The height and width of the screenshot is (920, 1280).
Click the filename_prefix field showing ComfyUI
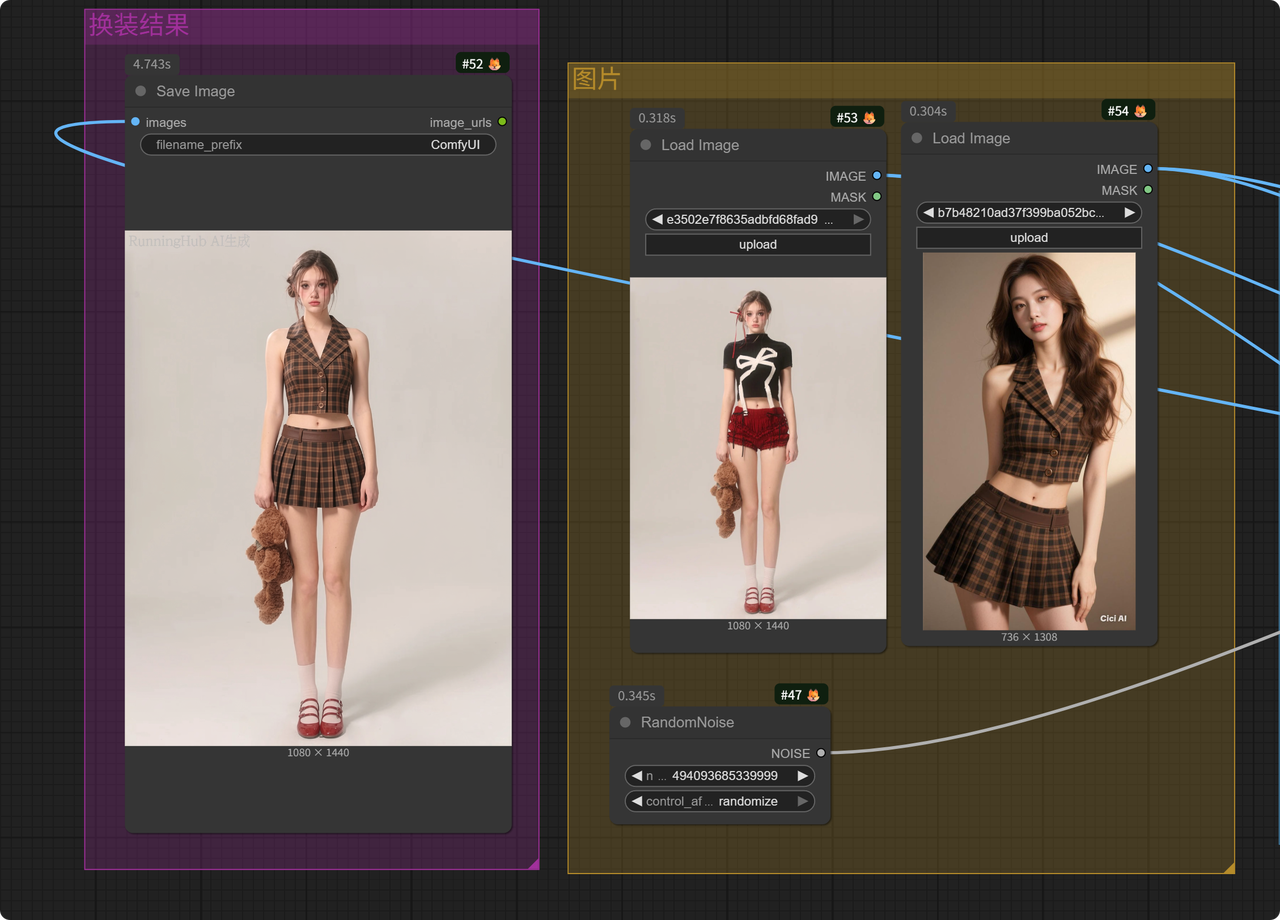click(x=318, y=145)
